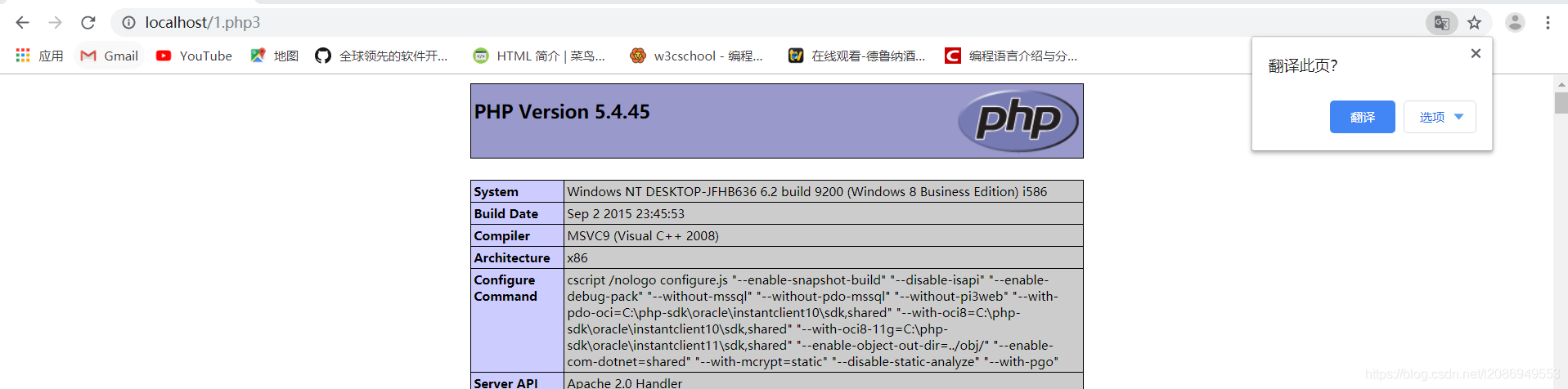This screenshot has height=389, width=1568.
Task: Open the translate page icon in address bar
Action: [1442, 23]
